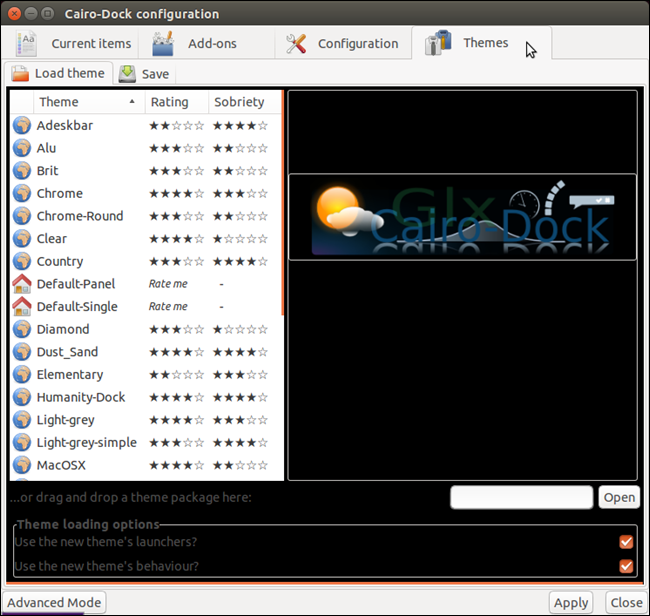Select the Humanity-Dock theme row

146,397
